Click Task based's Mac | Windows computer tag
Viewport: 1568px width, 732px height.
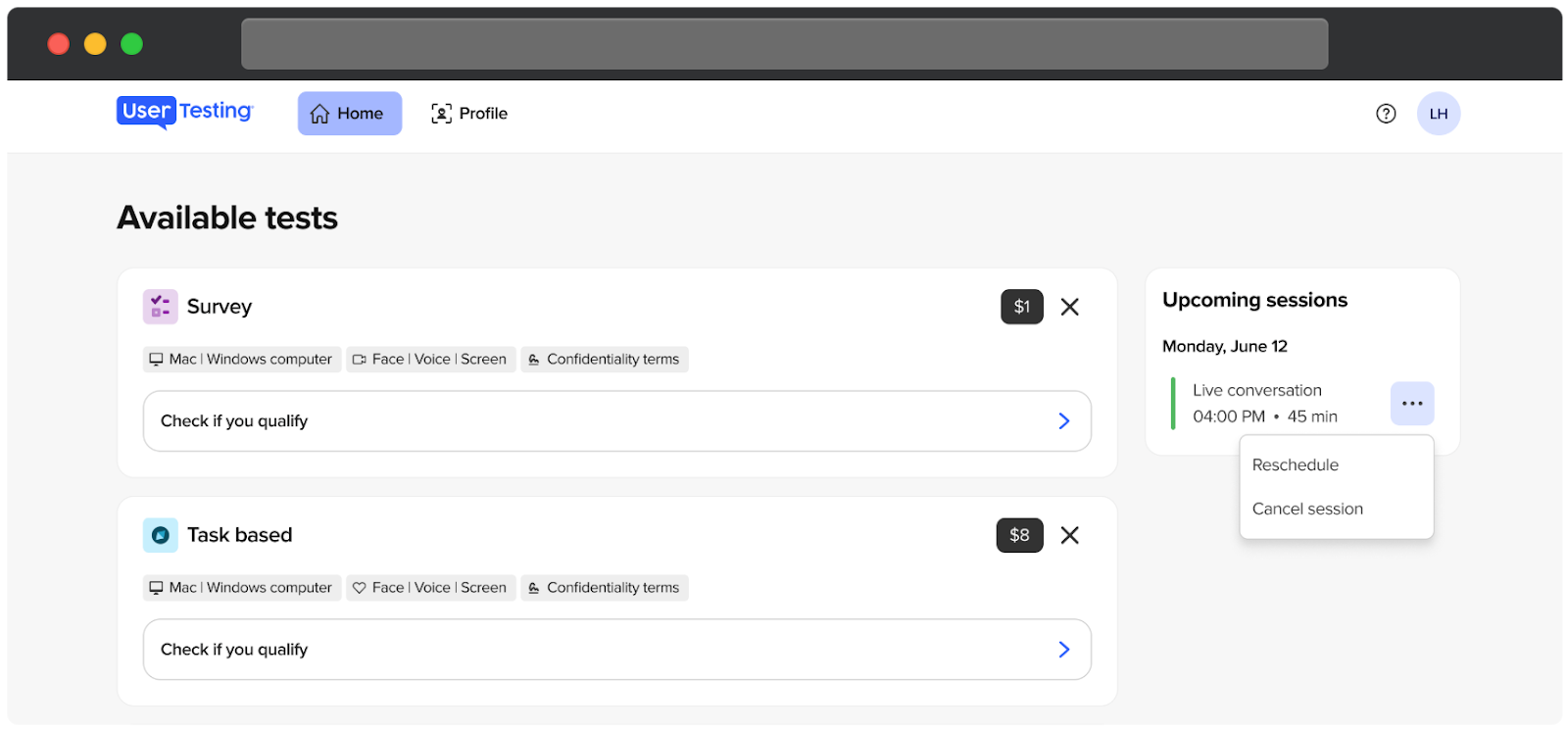(242, 588)
